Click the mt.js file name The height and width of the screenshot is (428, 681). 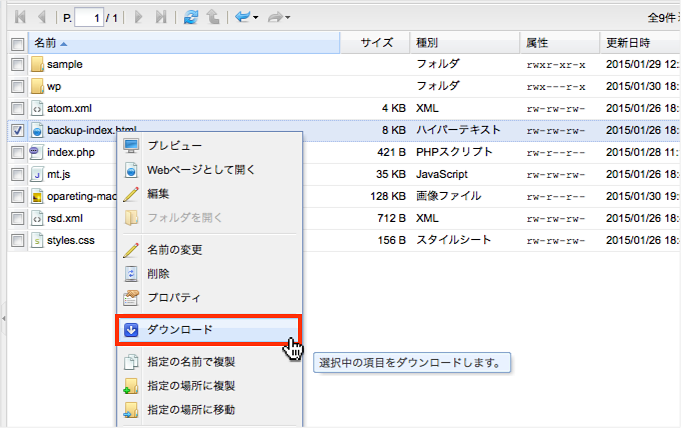point(59,174)
